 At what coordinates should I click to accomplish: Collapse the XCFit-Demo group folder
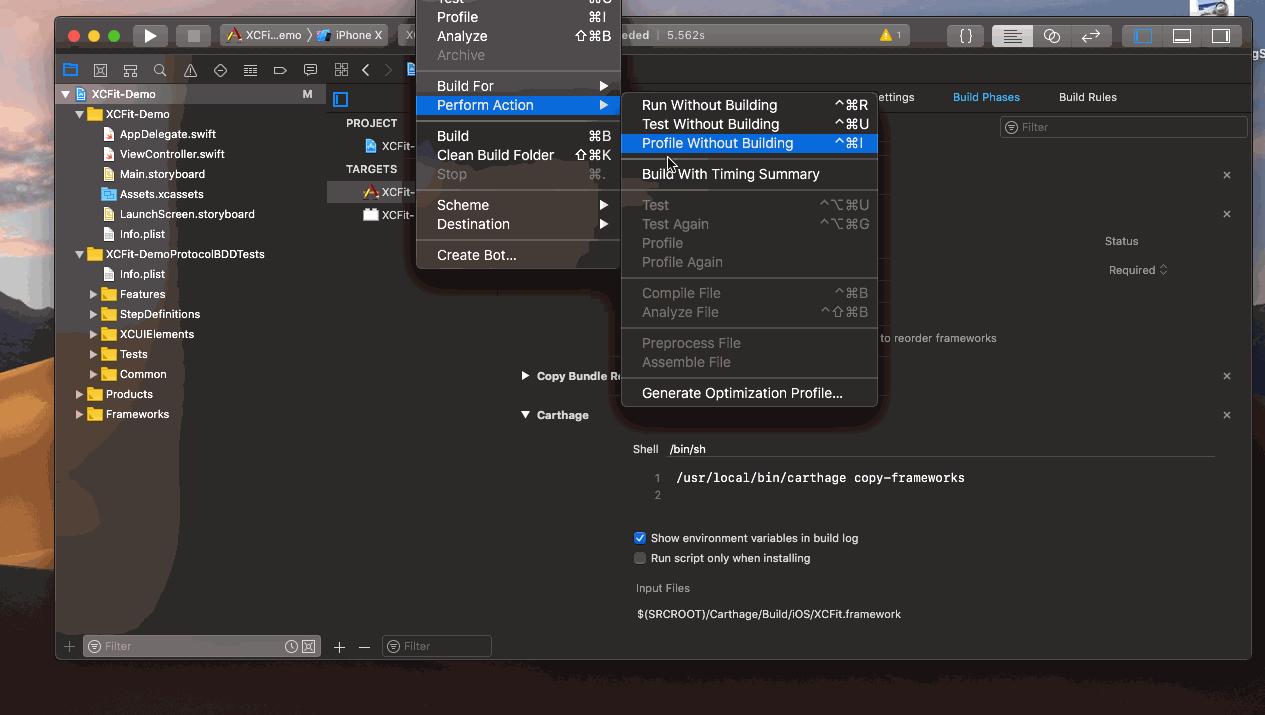[80, 114]
